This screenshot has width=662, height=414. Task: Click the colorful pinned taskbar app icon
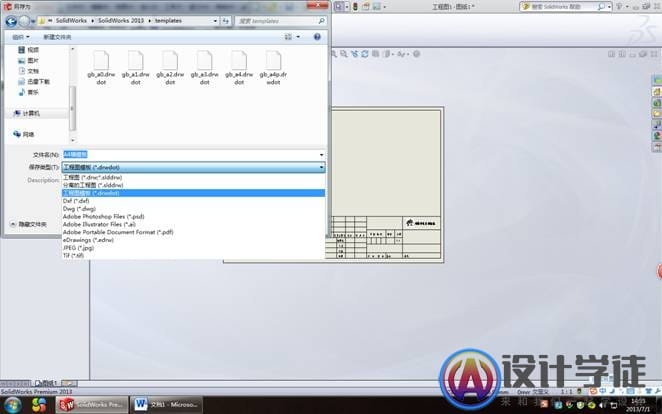coord(39,405)
